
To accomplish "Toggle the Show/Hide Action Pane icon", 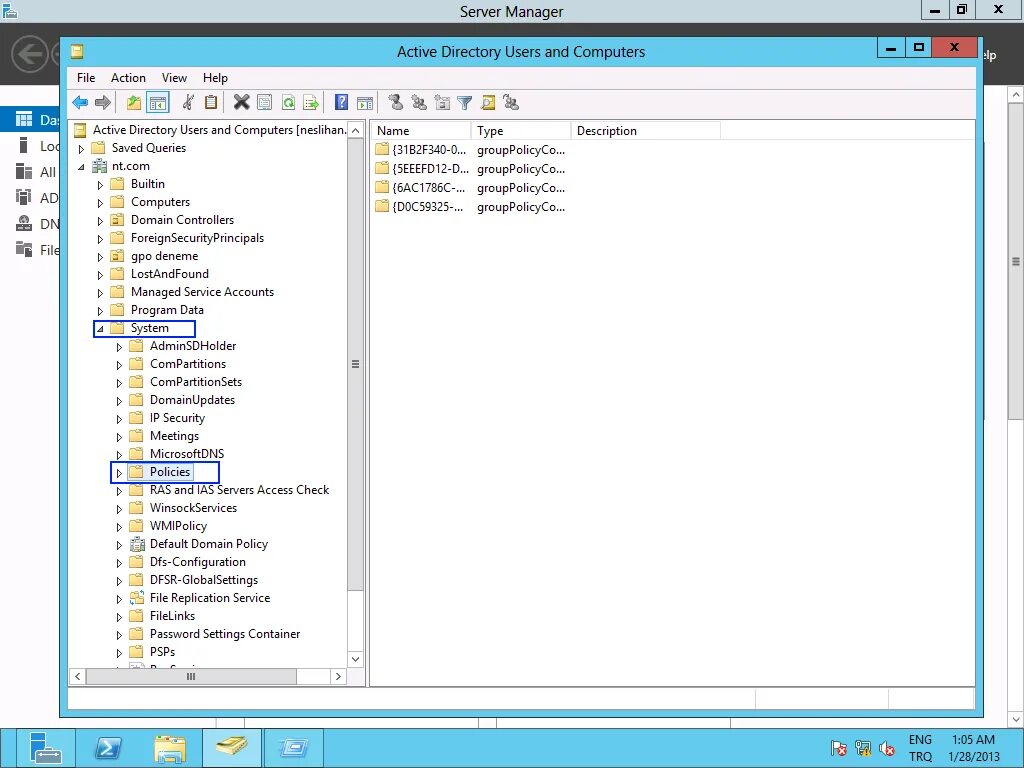I will coord(365,103).
